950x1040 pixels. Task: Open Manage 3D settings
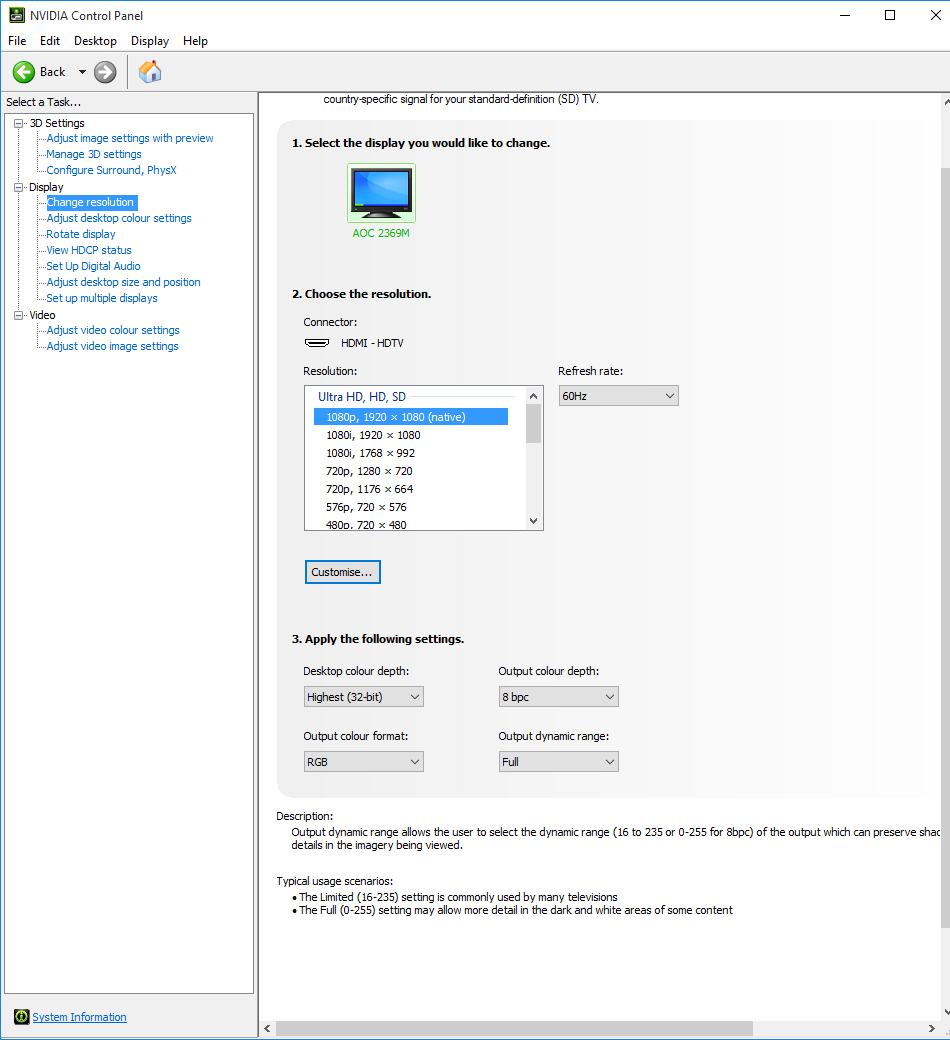pos(94,154)
